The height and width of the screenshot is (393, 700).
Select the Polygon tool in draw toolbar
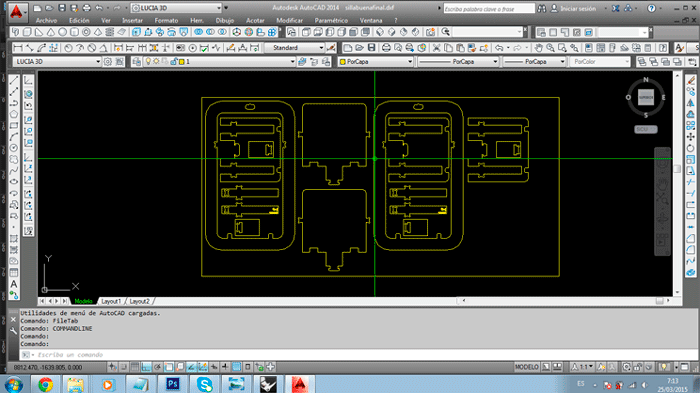click(14, 114)
